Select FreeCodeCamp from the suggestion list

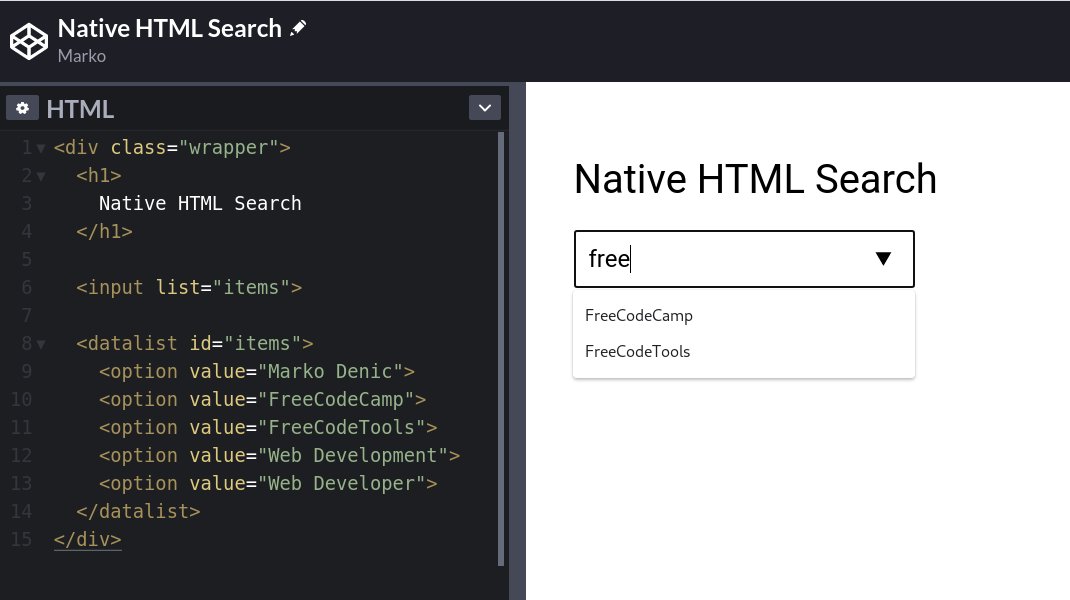[638, 315]
